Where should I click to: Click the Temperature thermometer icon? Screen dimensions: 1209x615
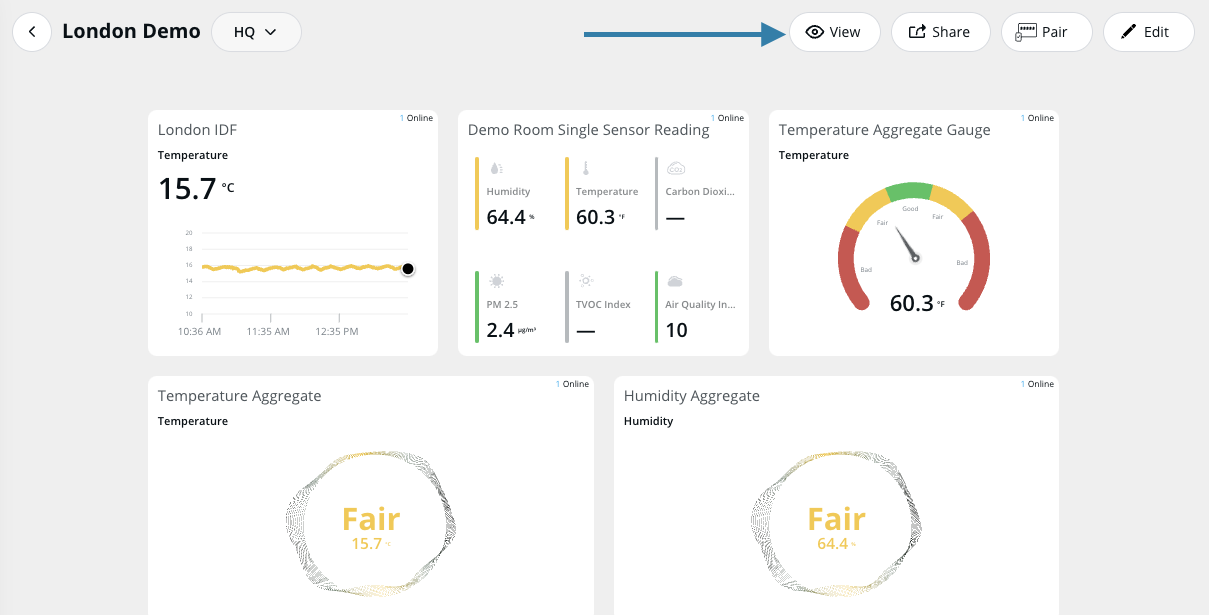point(586,168)
